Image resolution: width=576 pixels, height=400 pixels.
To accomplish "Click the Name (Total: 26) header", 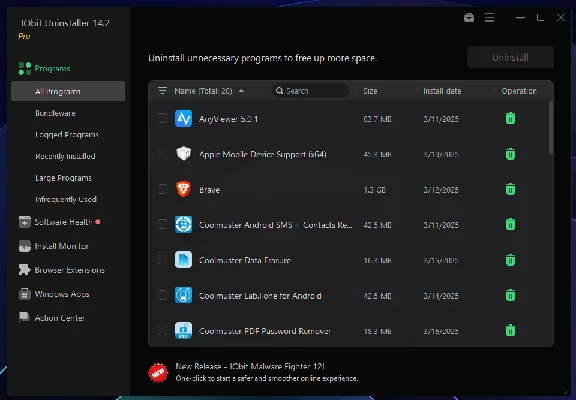I will [x=203, y=91].
